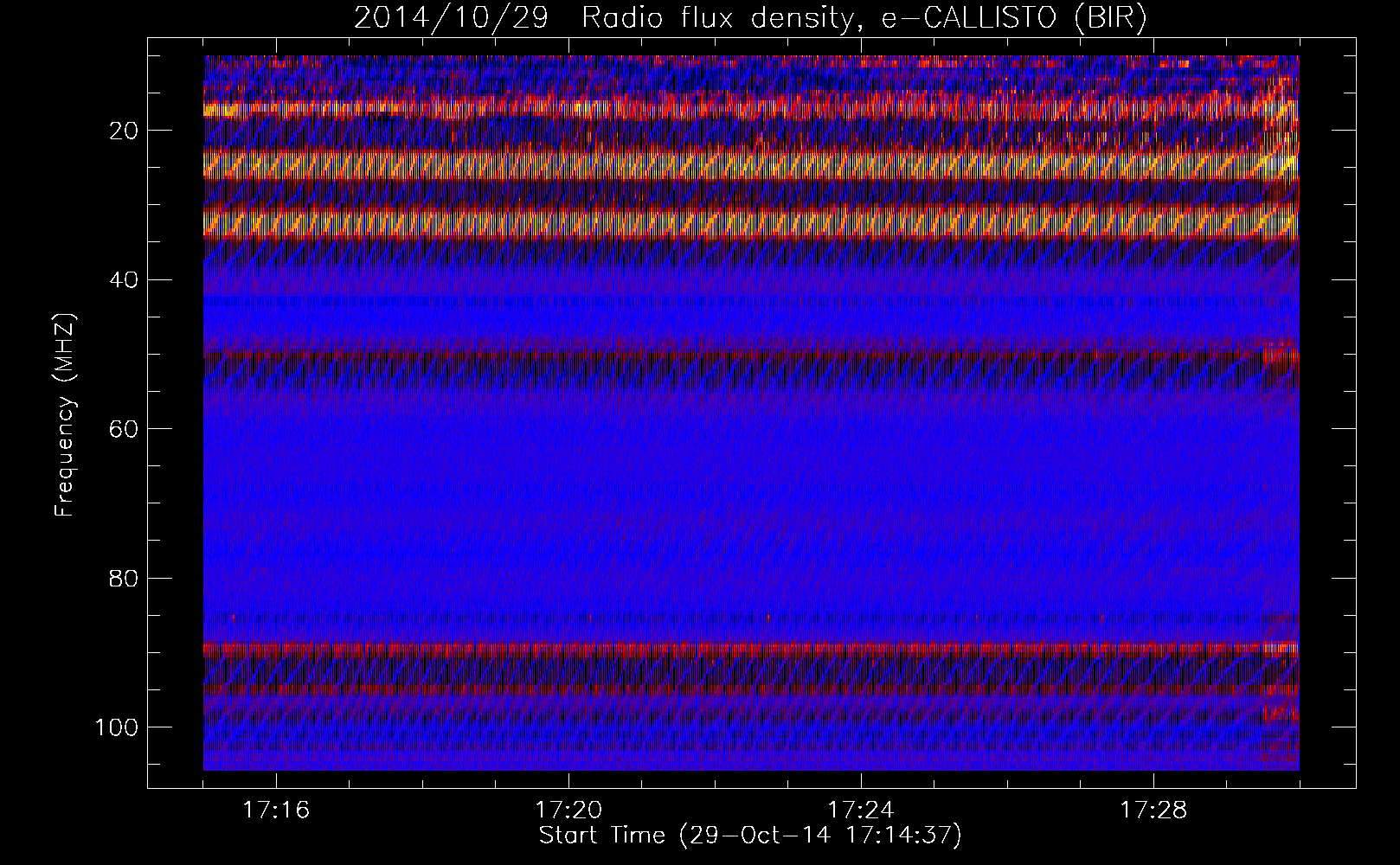Select the 17:28 time tick label
This screenshot has width=1400, height=865.
point(1153,811)
